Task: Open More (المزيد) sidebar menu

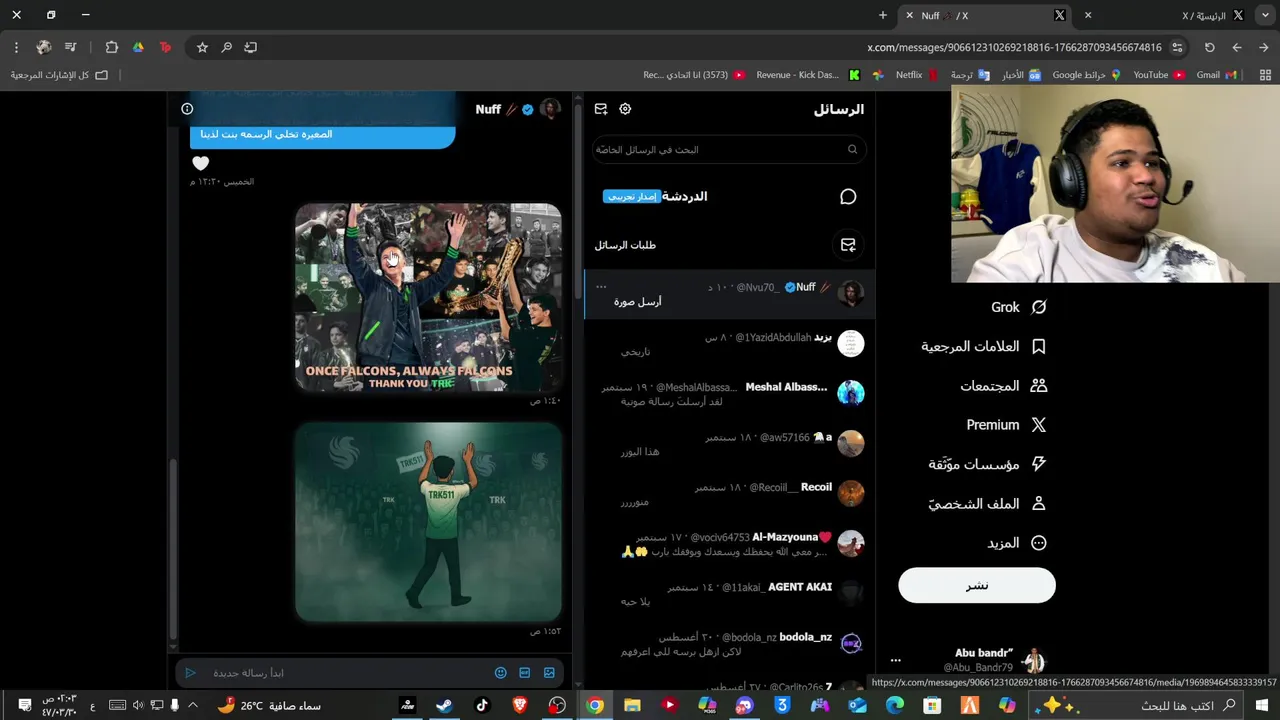Action: (1017, 543)
